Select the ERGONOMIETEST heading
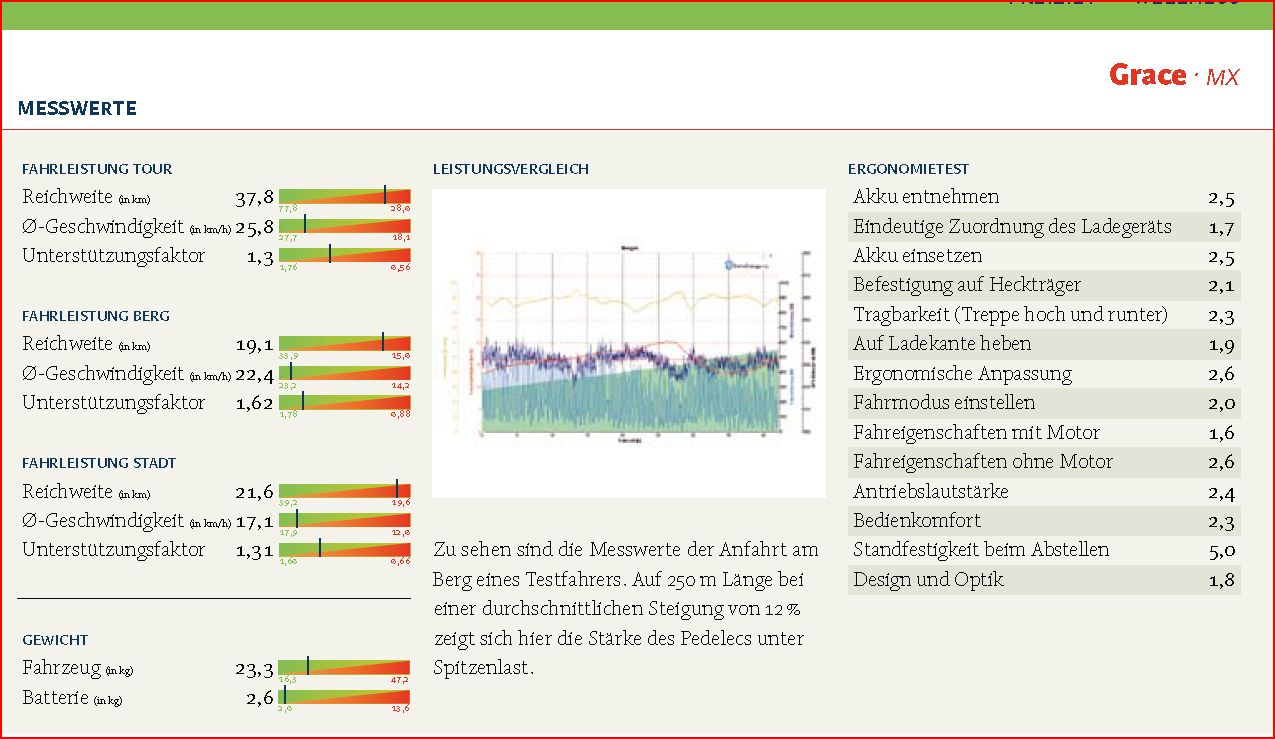1275x739 pixels. pos(908,169)
